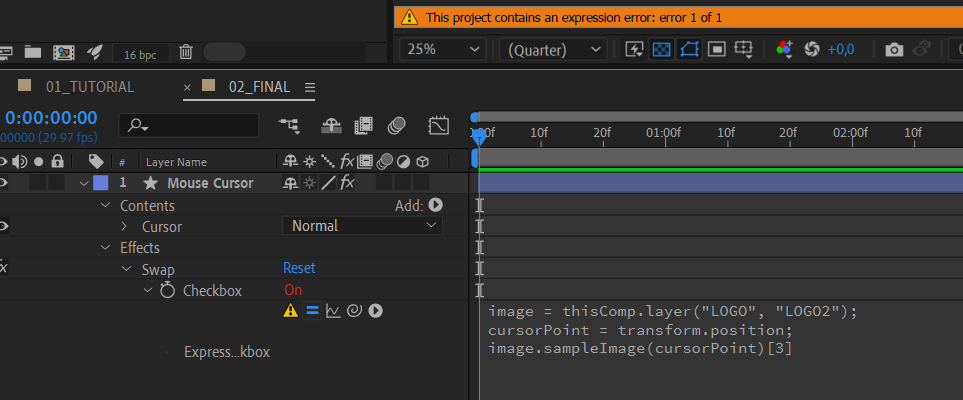
Task: Toggle the Swap effect fx switch
Action: click(x=3, y=268)
